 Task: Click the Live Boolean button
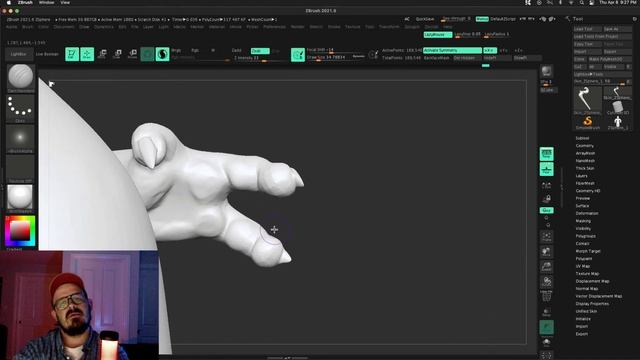point(47,54)
